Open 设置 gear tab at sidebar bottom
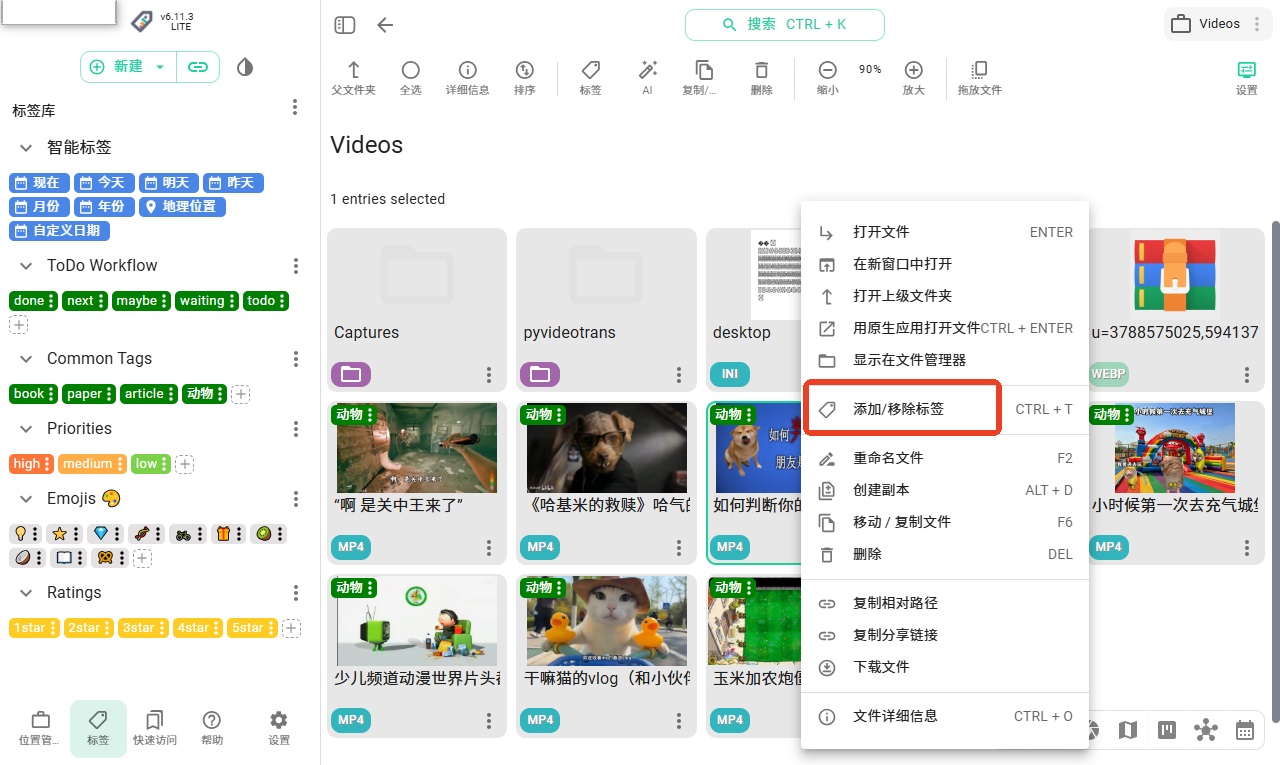Viewport: 1280px width, 765px height. pyautogui.click(x=279, y=729)
